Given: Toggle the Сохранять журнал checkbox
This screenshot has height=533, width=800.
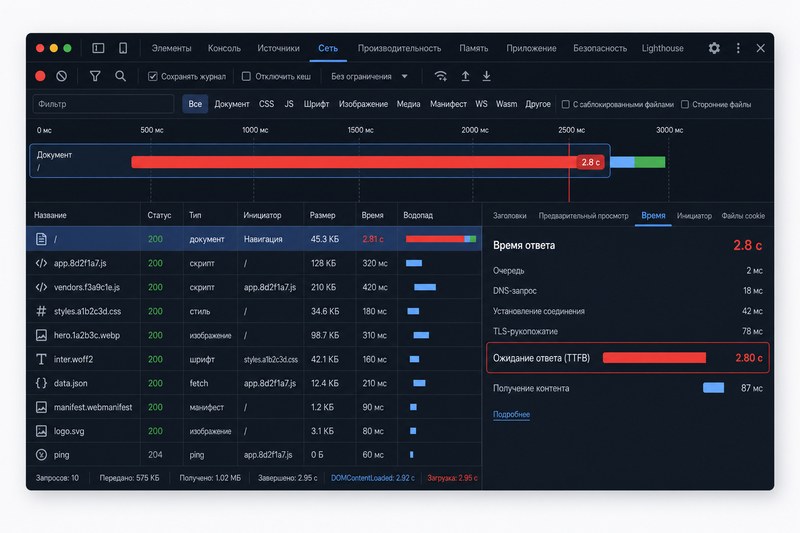Looking at the screenshot, I should (153, 76).
